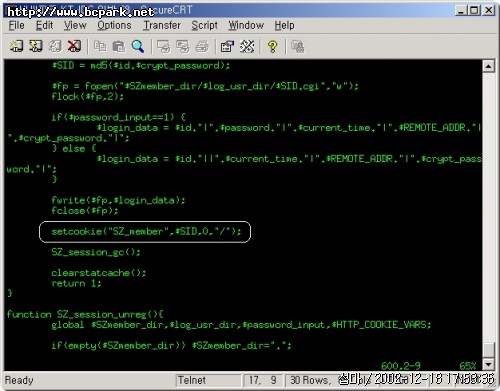
Task: Click the global $SZmember_dir declaration line
Action: click(x=241, y=325)
